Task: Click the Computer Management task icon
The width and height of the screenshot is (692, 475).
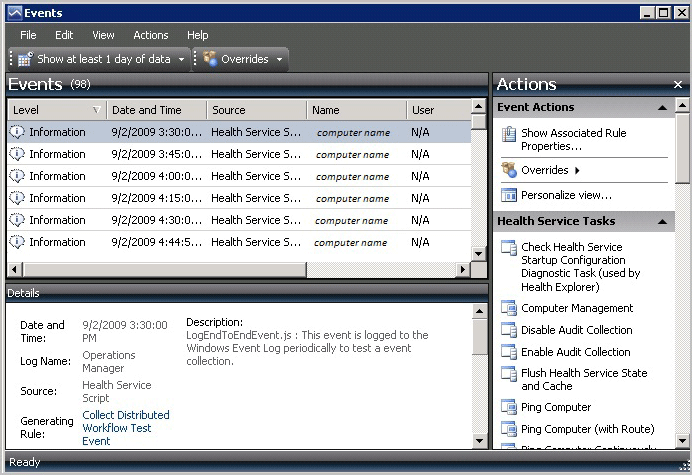Action: tap(509, 308)
